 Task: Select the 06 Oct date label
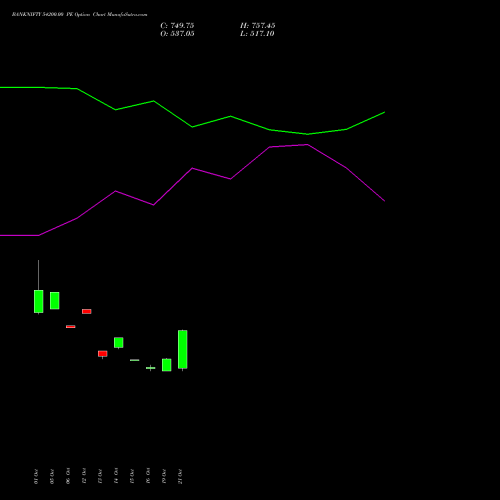pyautogui.click(x=68, y=476)
